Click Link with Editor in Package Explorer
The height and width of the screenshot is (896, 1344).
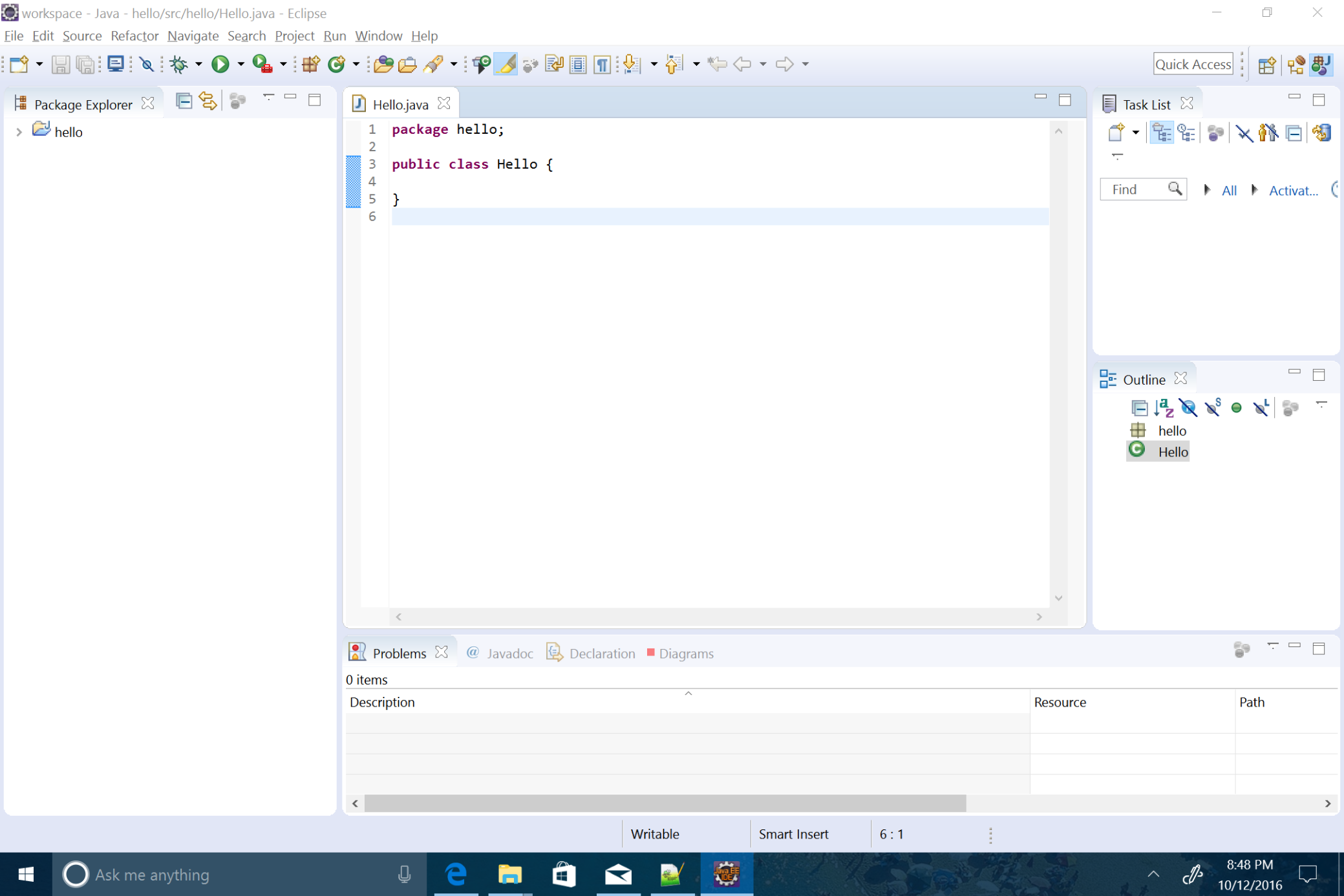(x=208, y=101)
